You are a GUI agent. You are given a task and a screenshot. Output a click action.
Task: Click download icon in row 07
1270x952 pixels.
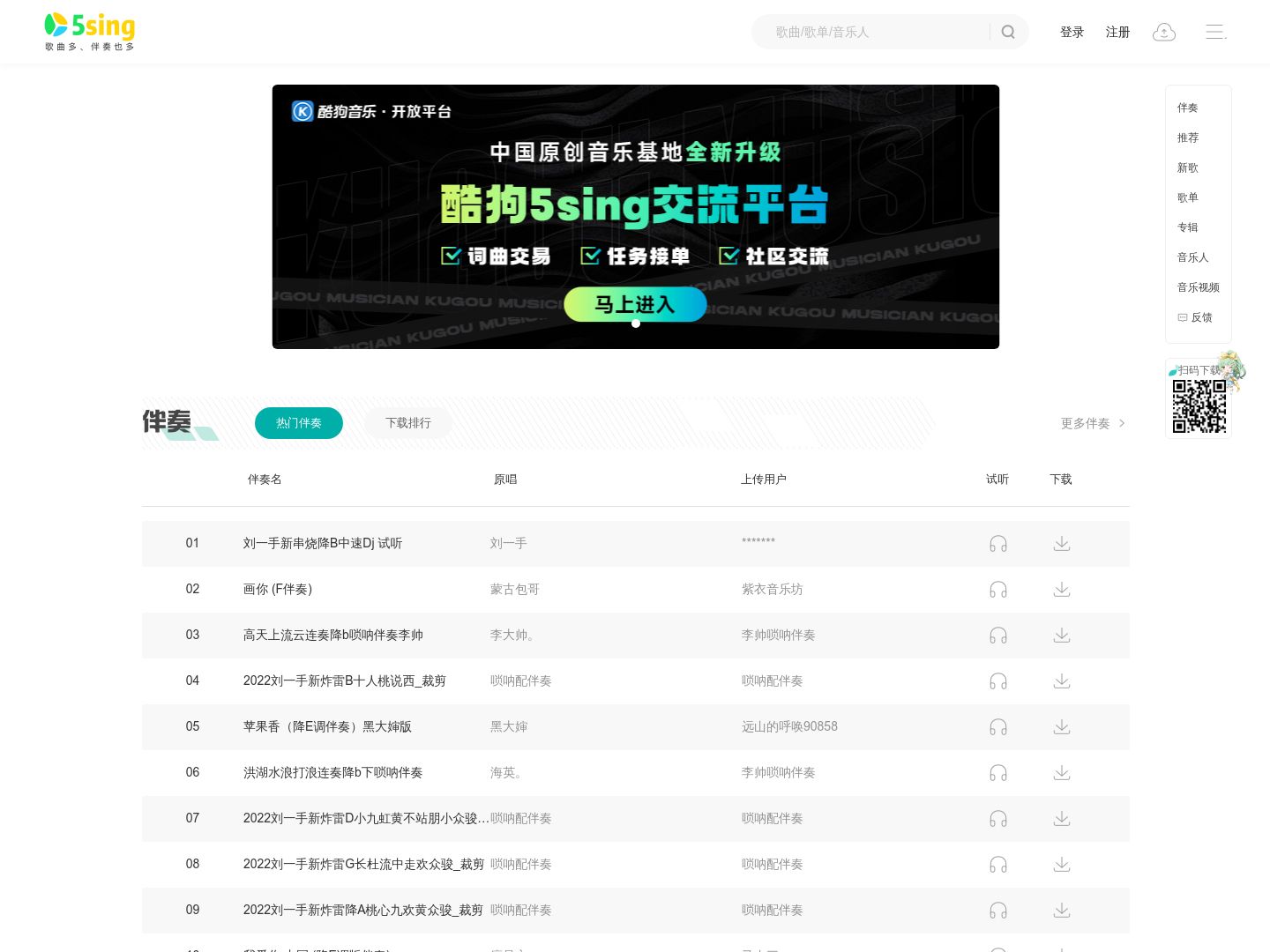point(1062,819)
